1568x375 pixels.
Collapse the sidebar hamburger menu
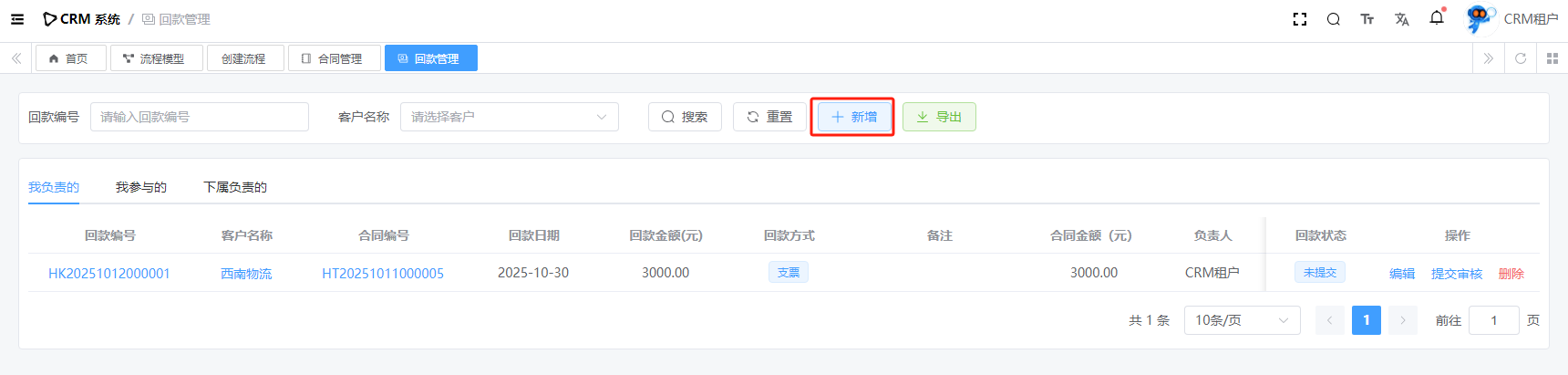pyautogui.click(x=17, y=19)
